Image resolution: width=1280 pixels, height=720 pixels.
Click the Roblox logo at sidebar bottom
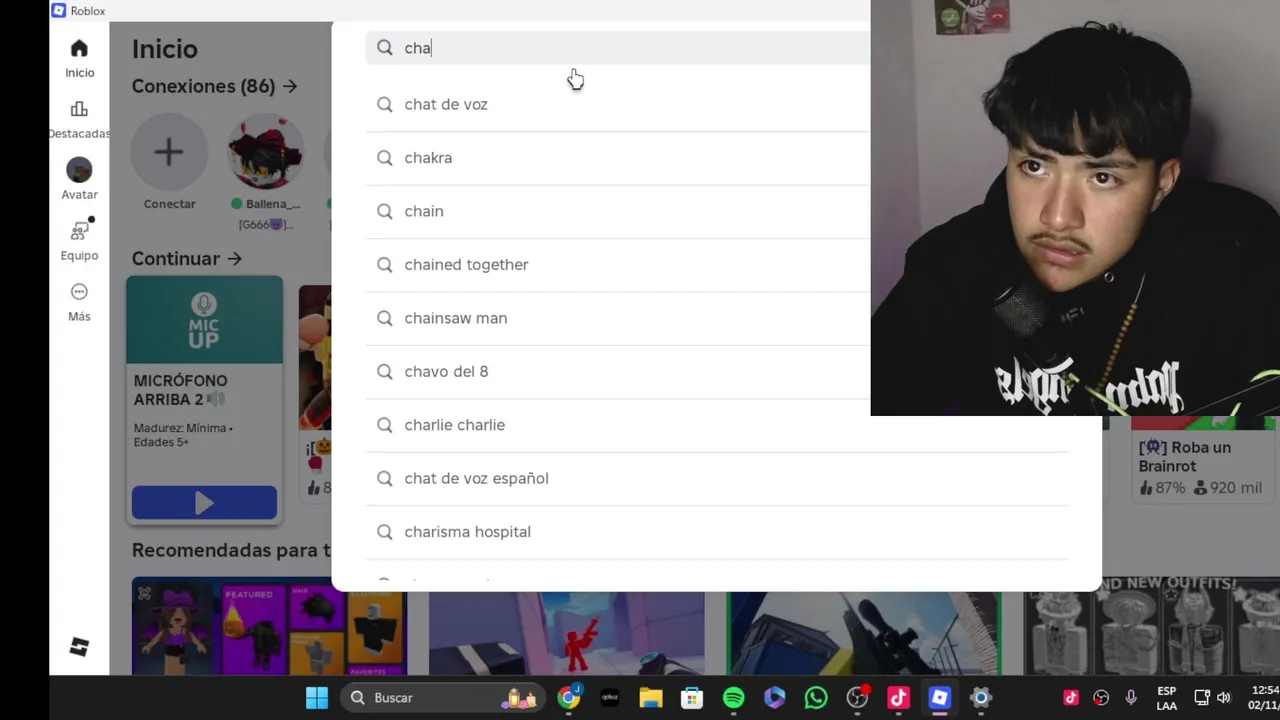pyautogui.click(x=79, y=647)
